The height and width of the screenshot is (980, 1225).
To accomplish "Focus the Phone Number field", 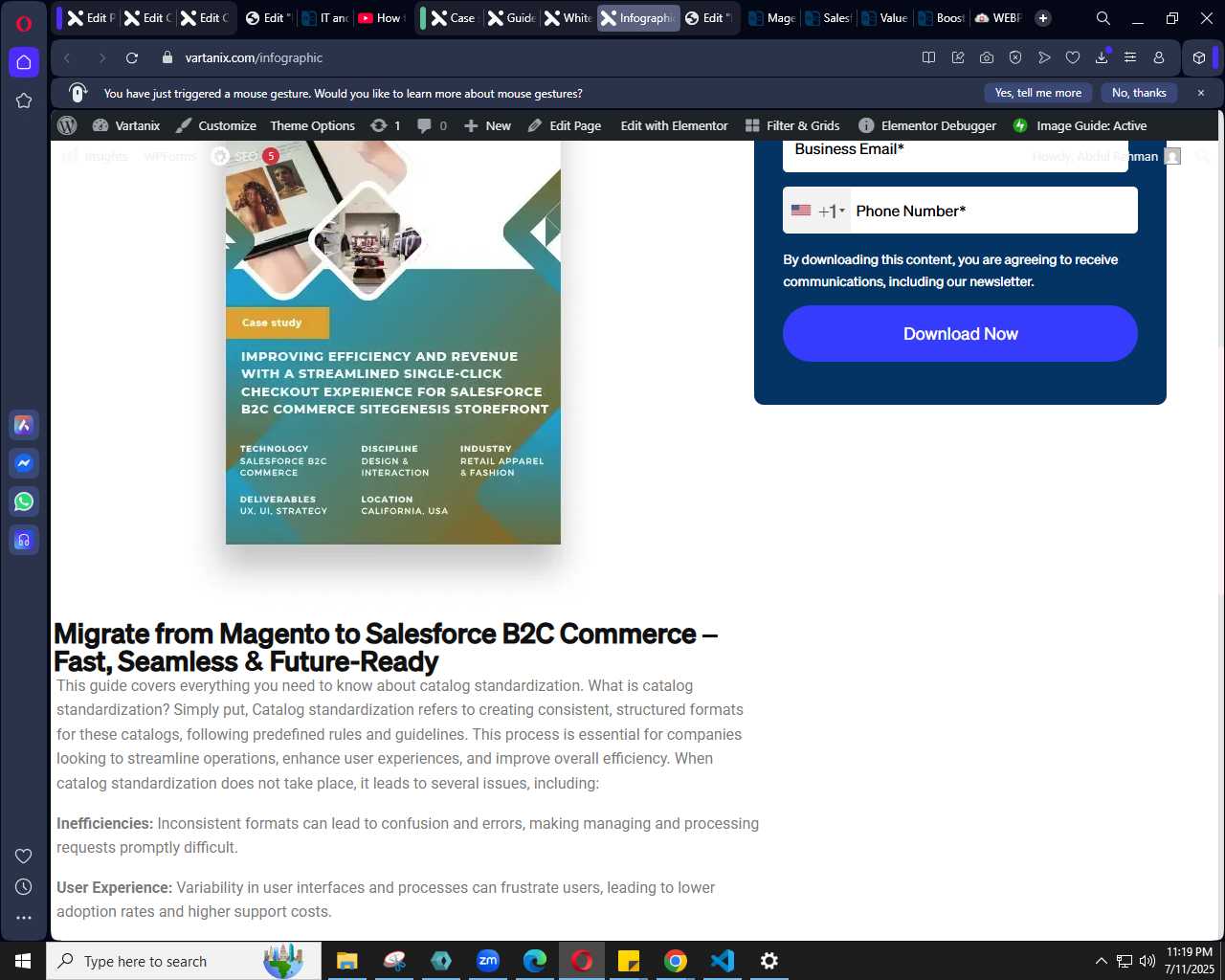I will [993, 211].
